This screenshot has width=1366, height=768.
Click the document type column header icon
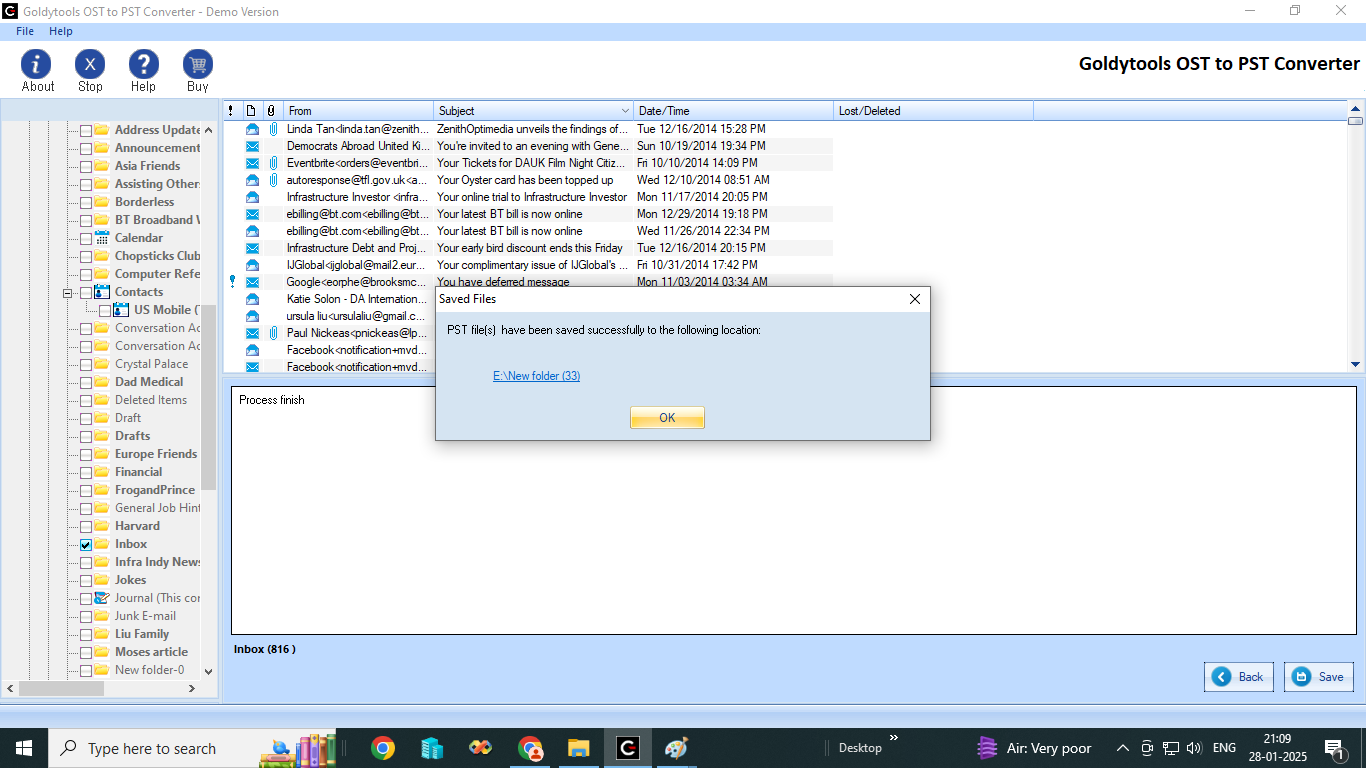pyautogui.click(x=251, y=111)
